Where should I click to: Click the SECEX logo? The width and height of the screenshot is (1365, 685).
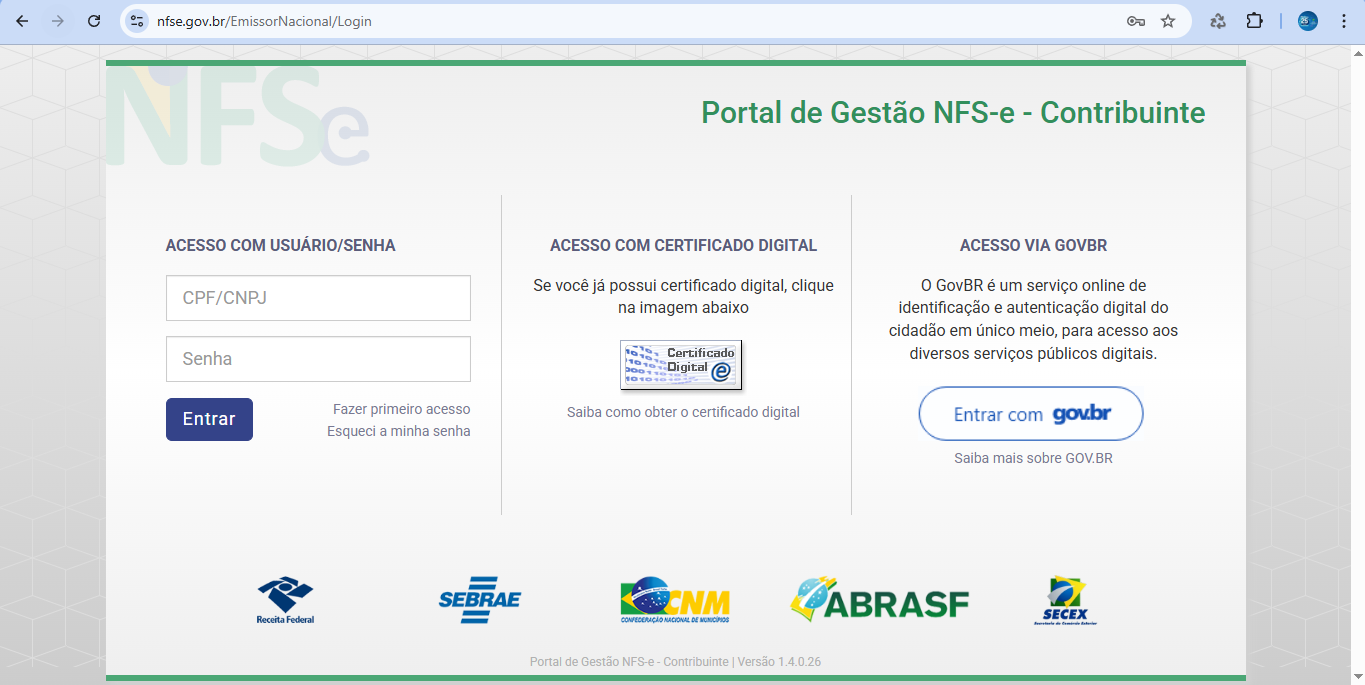(1065, 601)
